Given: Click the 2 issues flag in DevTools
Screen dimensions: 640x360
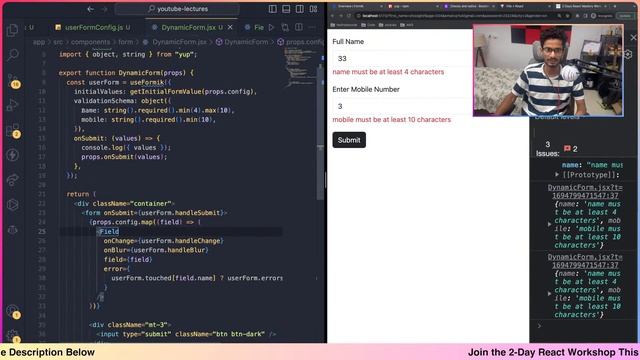Looking at the screenshot, I should tap(571, 149).
